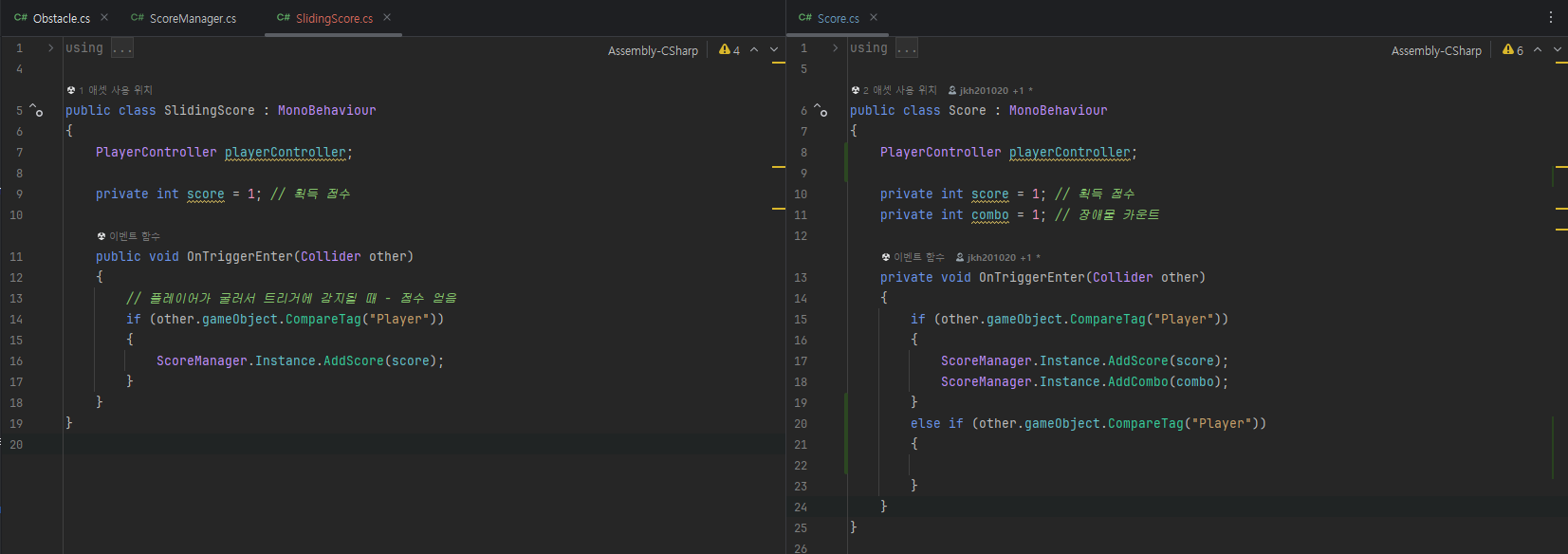Go to previous highlighted issue in SlidingScore.cs
The image size is (1568, 554).
(754, 50)
